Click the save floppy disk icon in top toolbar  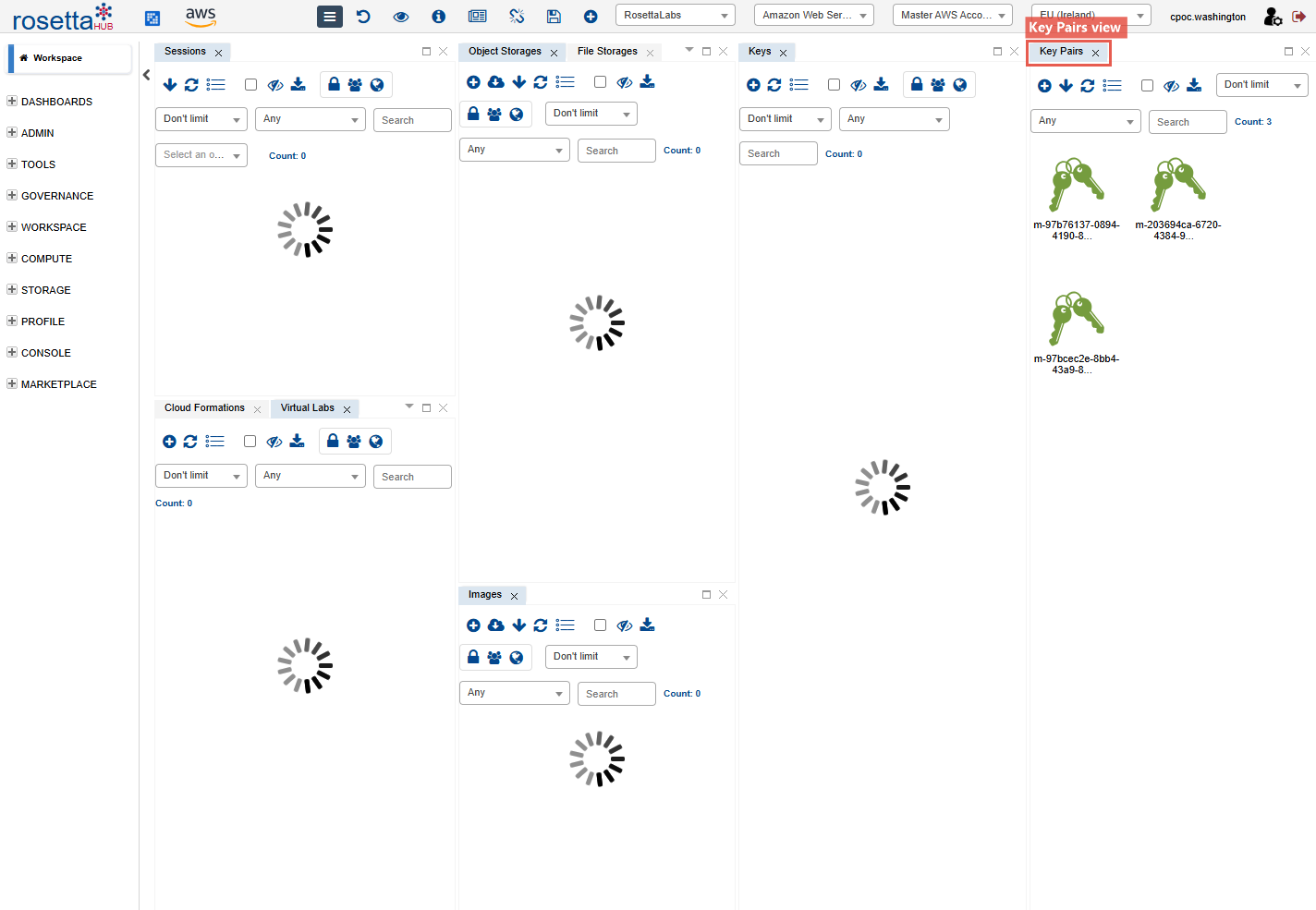pos(554,17)
